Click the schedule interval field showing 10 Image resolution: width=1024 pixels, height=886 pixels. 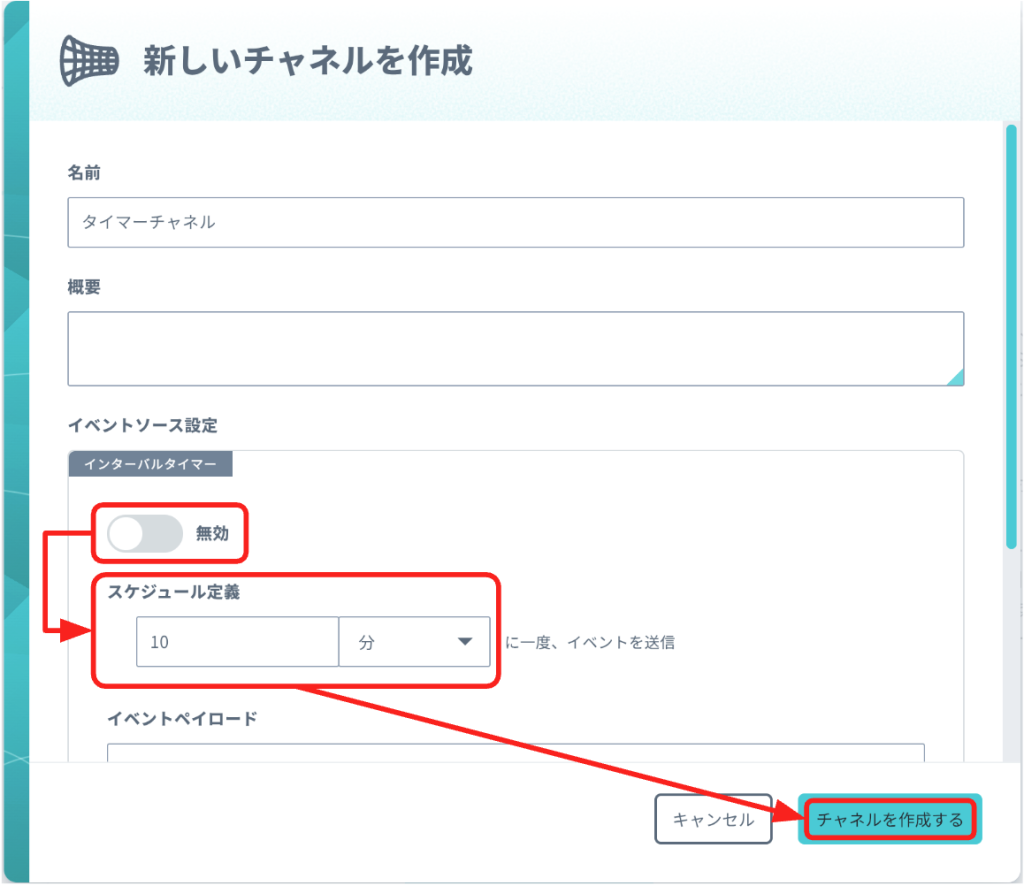point(238,642)
